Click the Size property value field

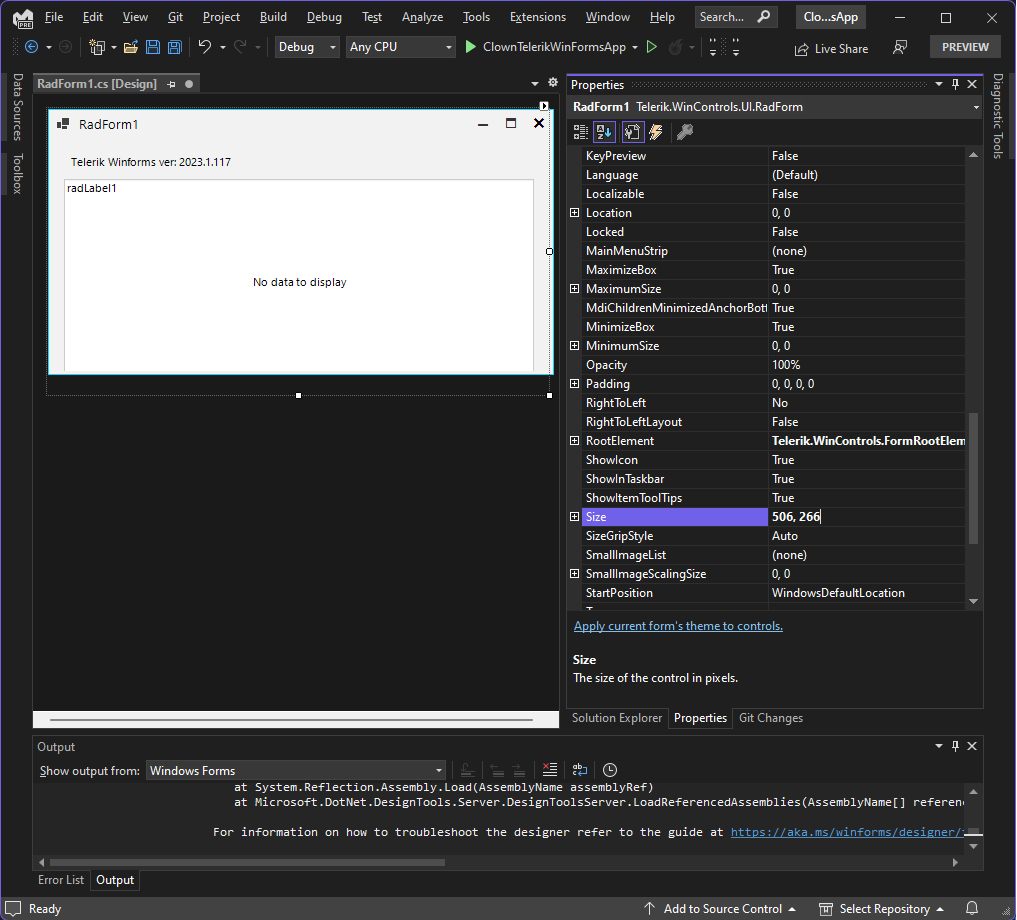[x=865, y=517]
